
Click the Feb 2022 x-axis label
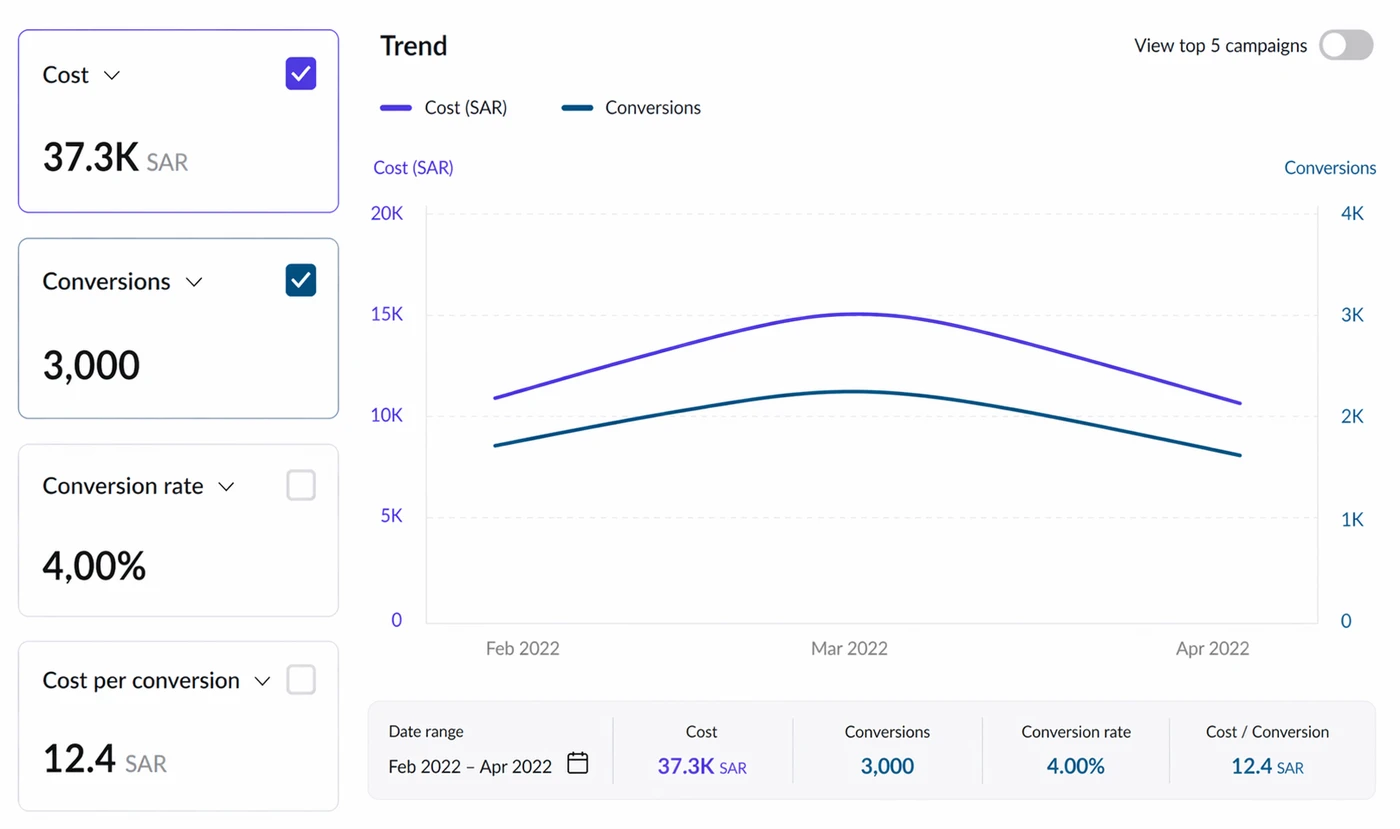click(523, 648)
